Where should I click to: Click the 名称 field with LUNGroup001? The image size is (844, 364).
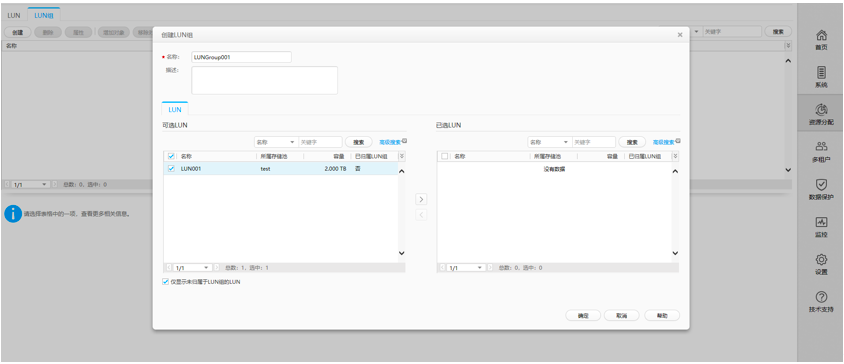[x=242, y=57]
